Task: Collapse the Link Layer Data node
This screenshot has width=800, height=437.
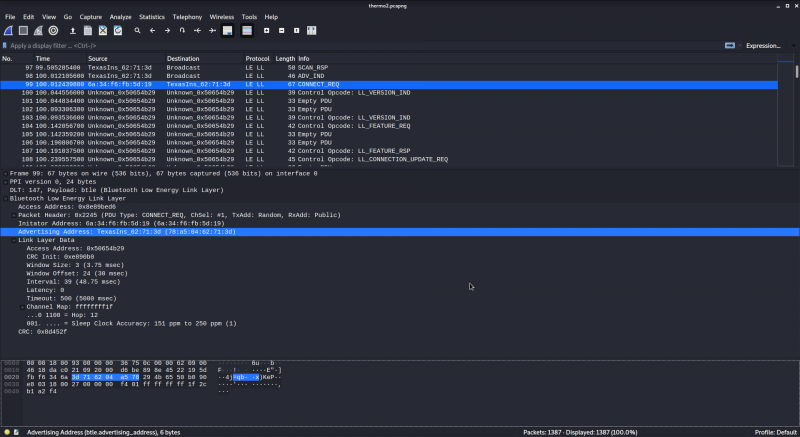Action: click(x=14, y=241)
